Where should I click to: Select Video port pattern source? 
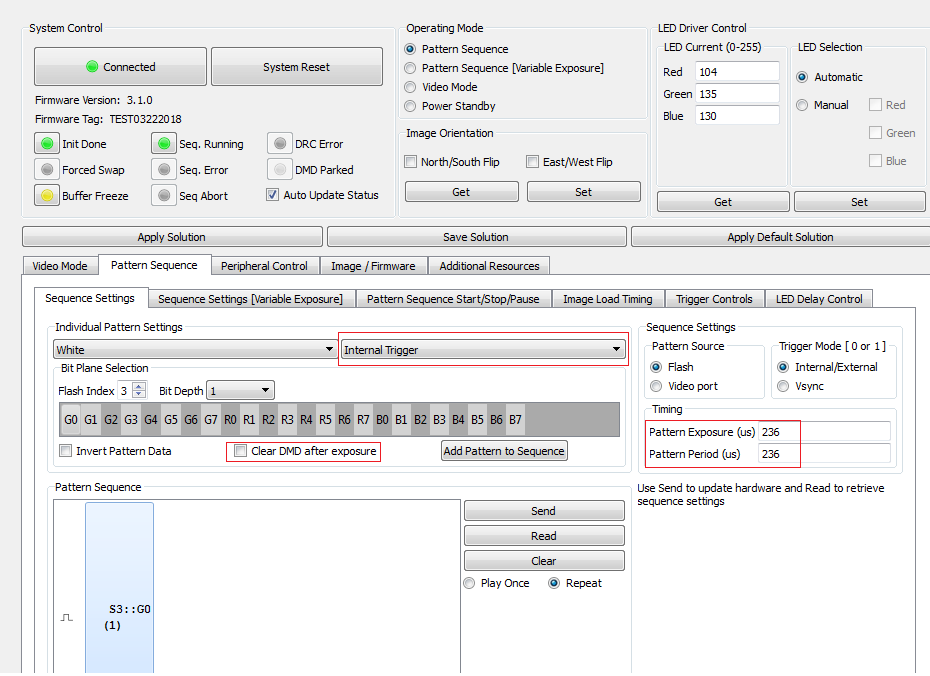(x=656, y=386)
